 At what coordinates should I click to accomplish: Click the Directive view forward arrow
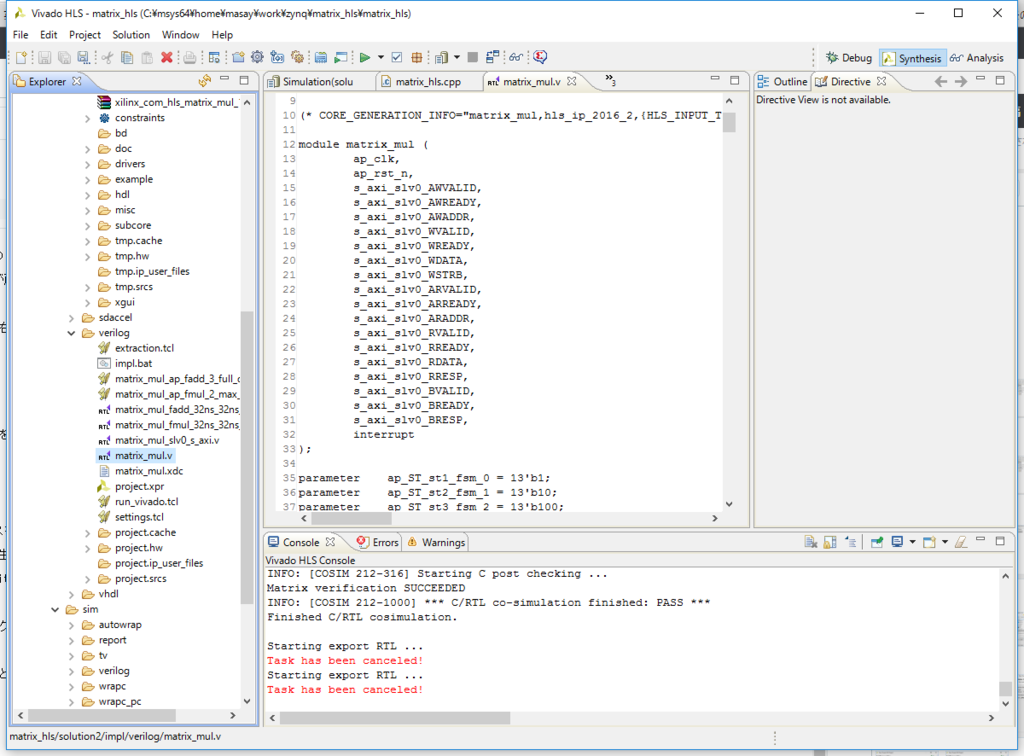[961, 81]
